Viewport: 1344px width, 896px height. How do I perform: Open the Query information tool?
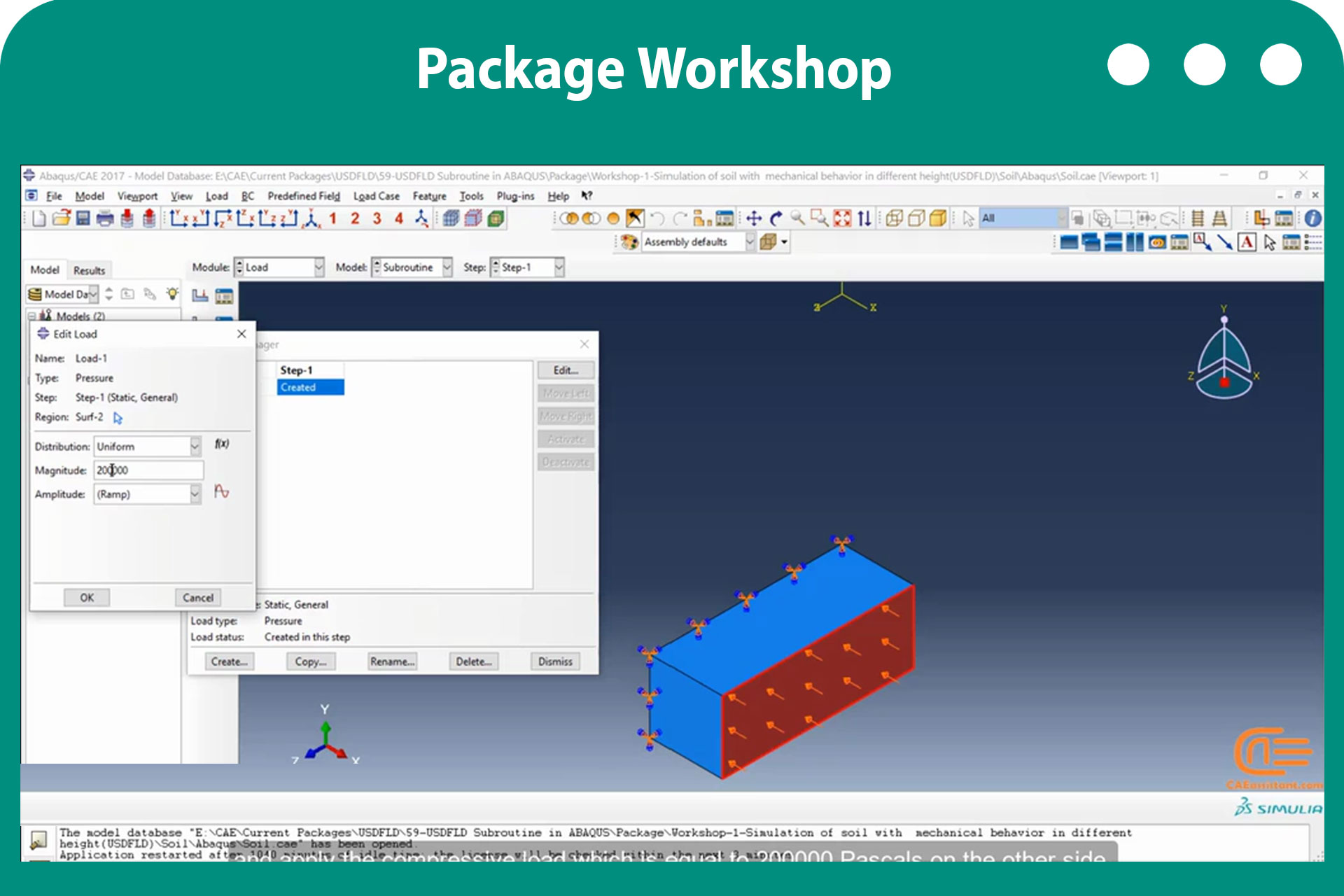pyautogui.click(x=1312, y=218)
